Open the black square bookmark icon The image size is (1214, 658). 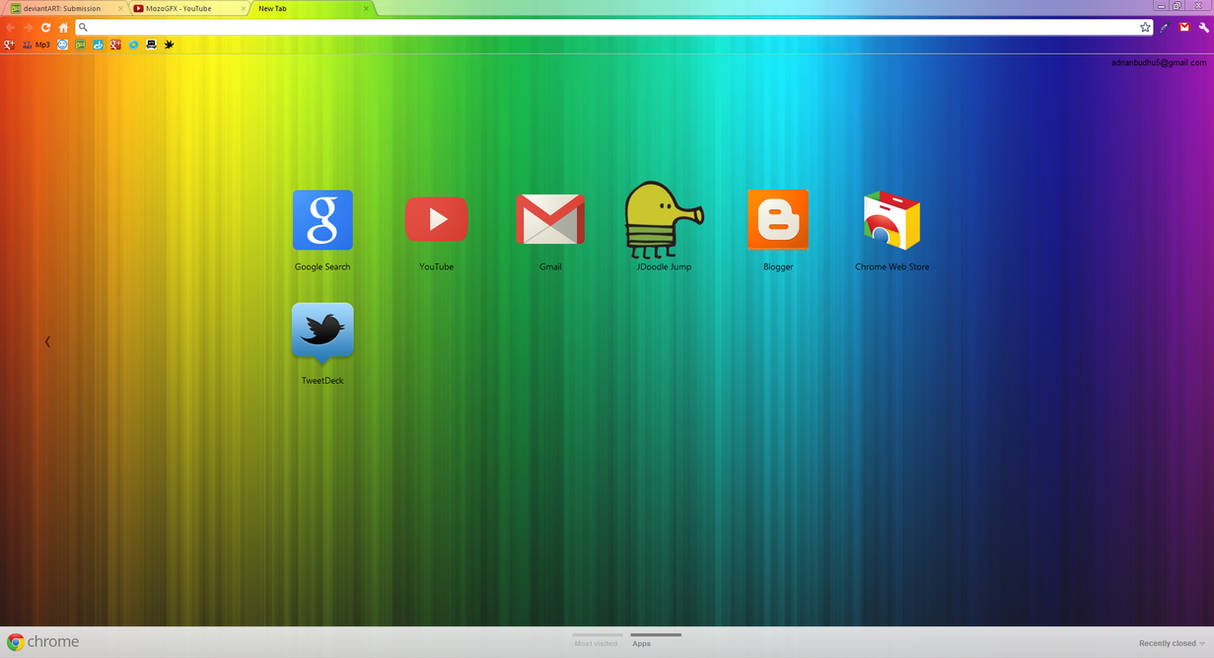click(151, 44)
